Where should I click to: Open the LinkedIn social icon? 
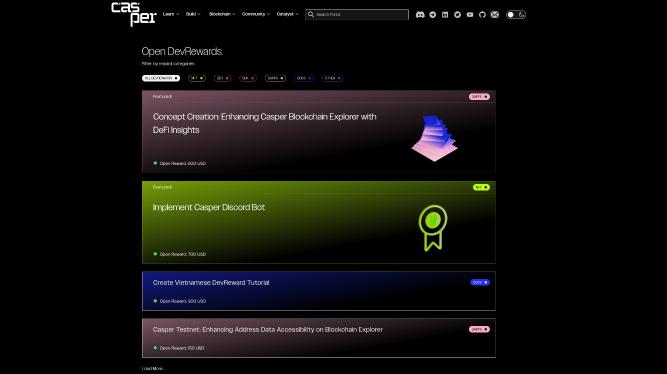(x=445, y=14)
